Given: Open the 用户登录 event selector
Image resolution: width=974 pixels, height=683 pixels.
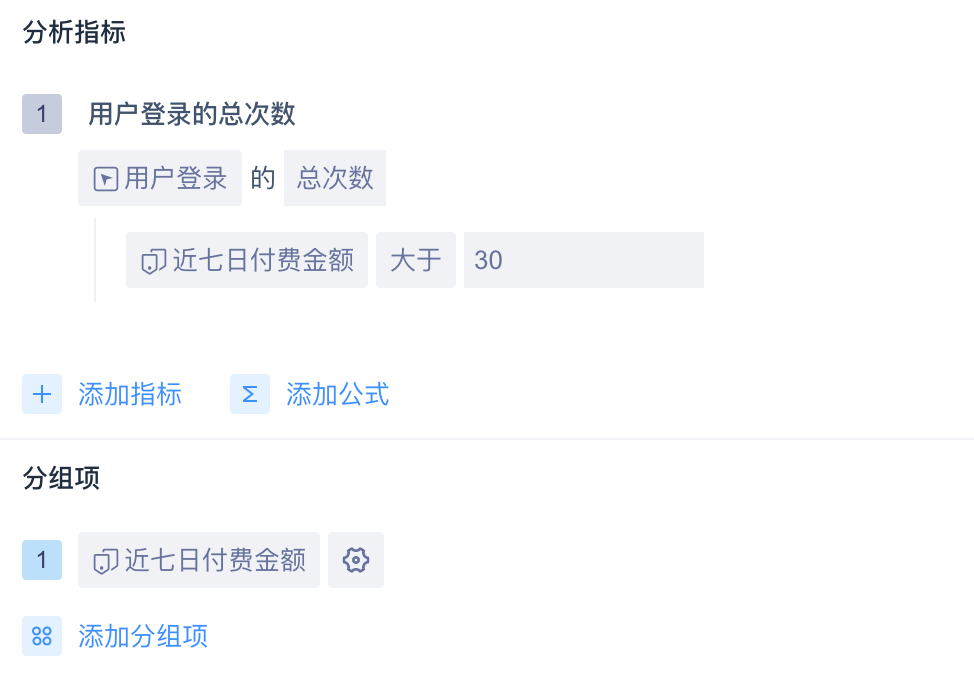Looking at the screenshot, I should pyautogui.click(x=160, y=178).
